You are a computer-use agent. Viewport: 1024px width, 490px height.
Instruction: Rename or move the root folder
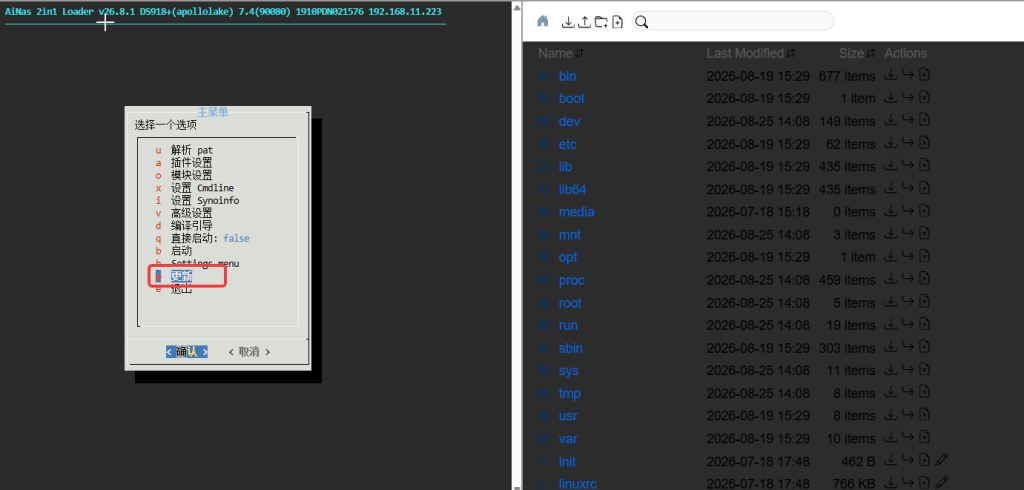(908, 301)
